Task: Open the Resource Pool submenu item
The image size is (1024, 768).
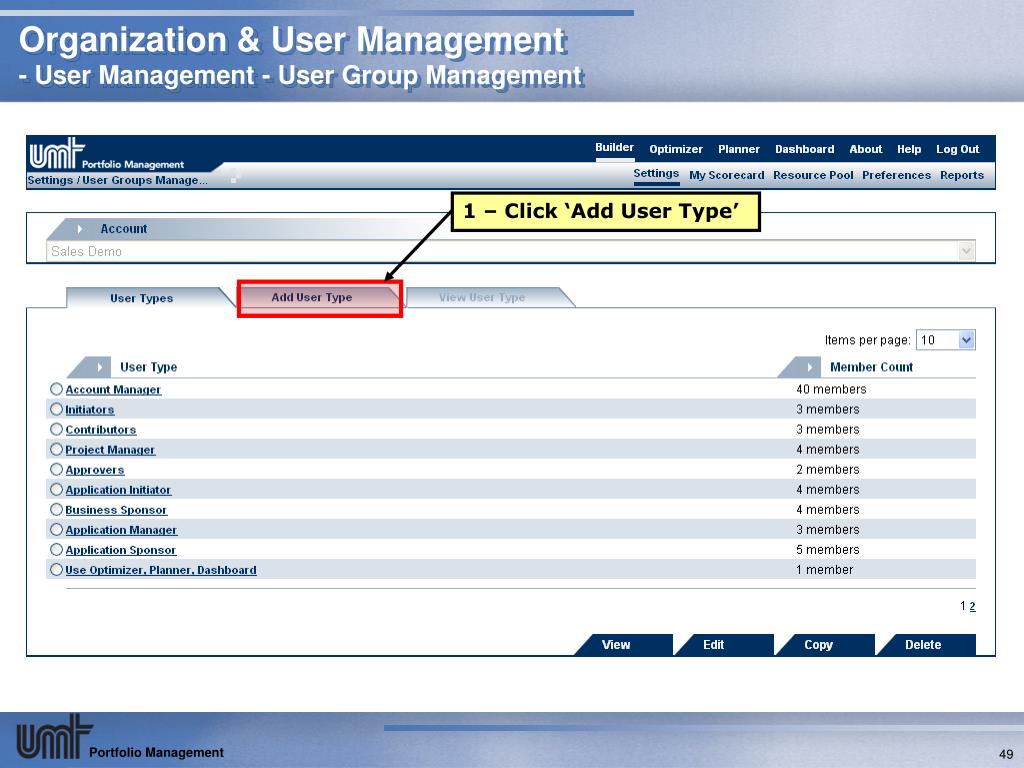Action: point(813,175)
